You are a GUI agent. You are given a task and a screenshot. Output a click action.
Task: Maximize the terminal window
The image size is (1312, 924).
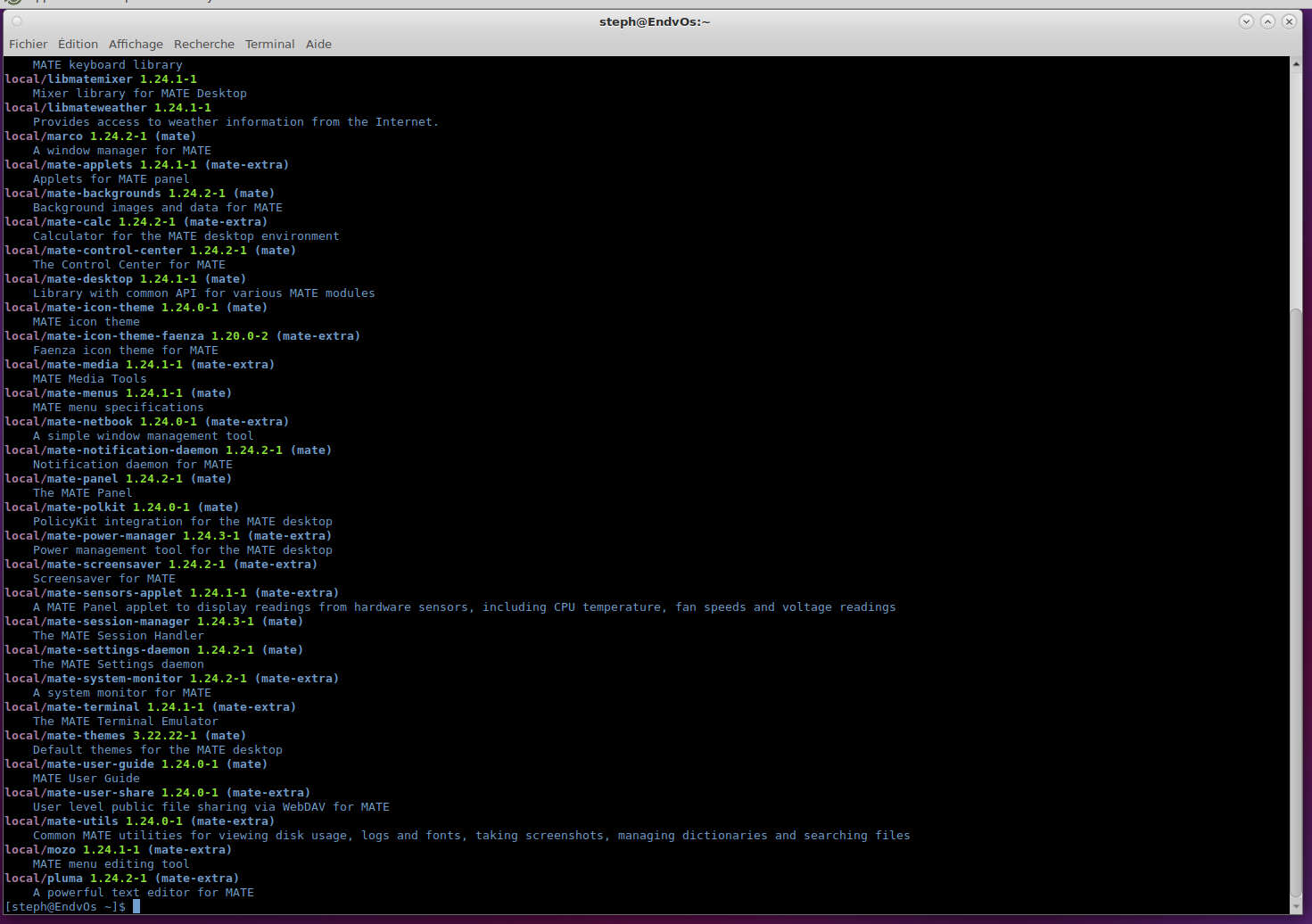click(1267, 21)
